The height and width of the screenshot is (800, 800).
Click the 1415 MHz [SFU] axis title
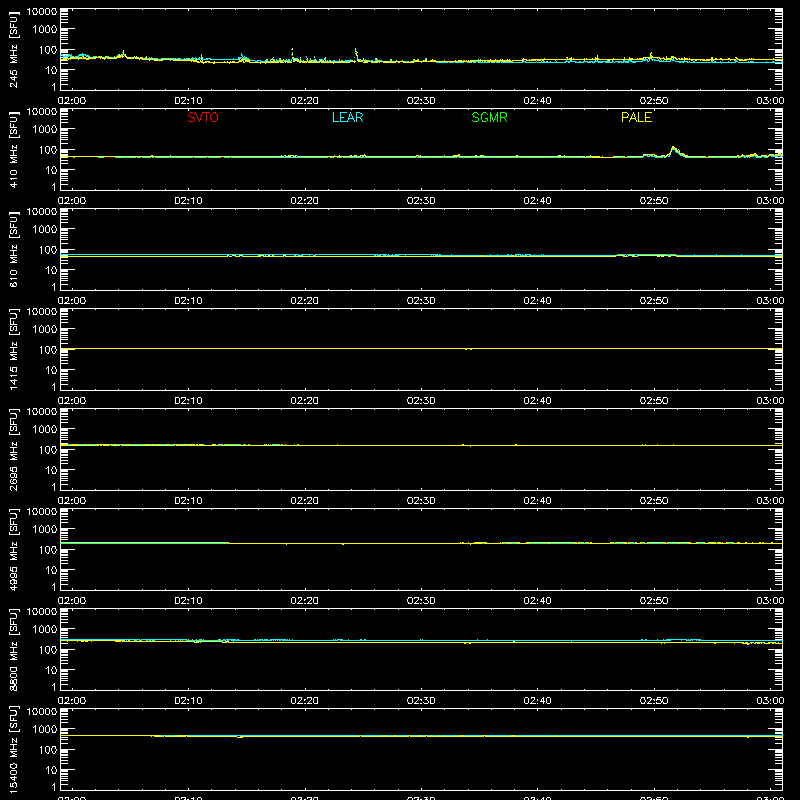coord(13,349)
